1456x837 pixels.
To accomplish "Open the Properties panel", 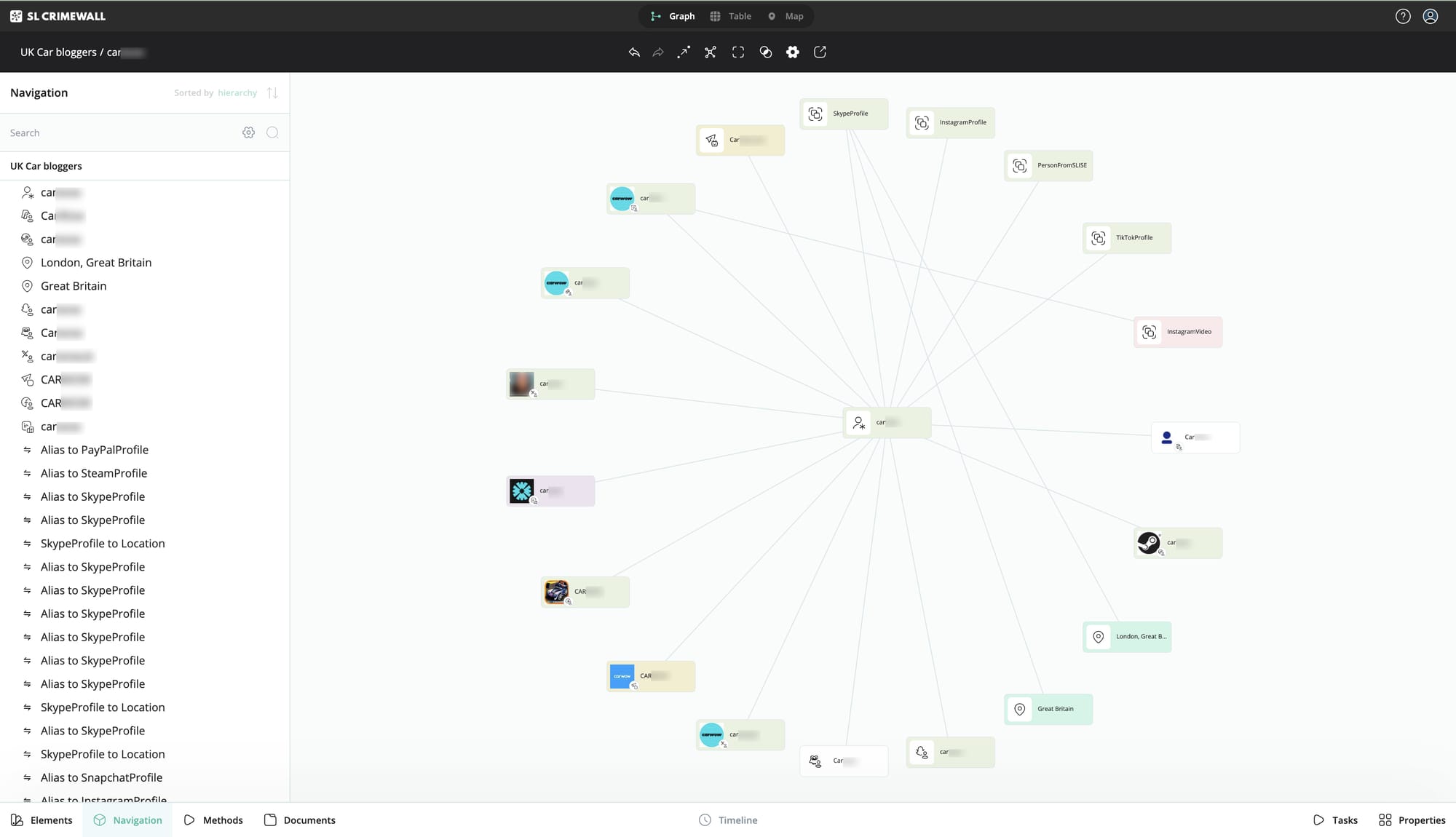I will pos(1412,820).
